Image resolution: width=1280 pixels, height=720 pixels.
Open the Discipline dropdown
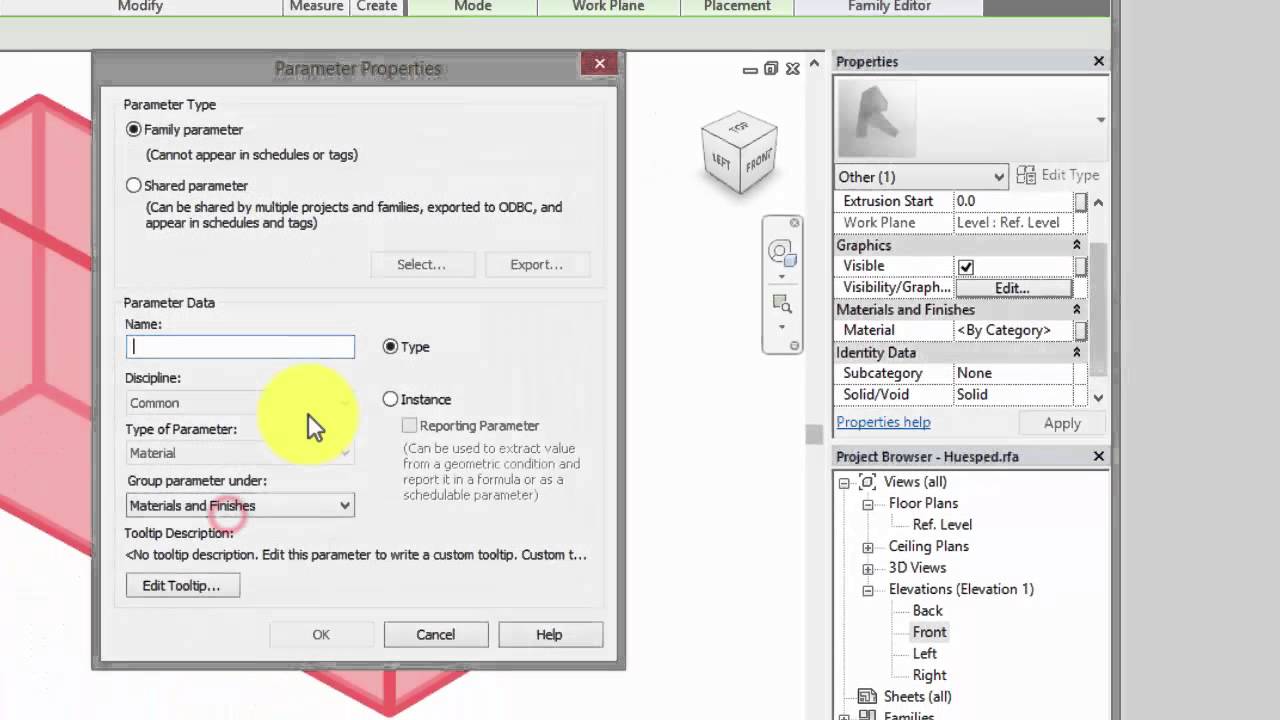(x=240, y=403)
